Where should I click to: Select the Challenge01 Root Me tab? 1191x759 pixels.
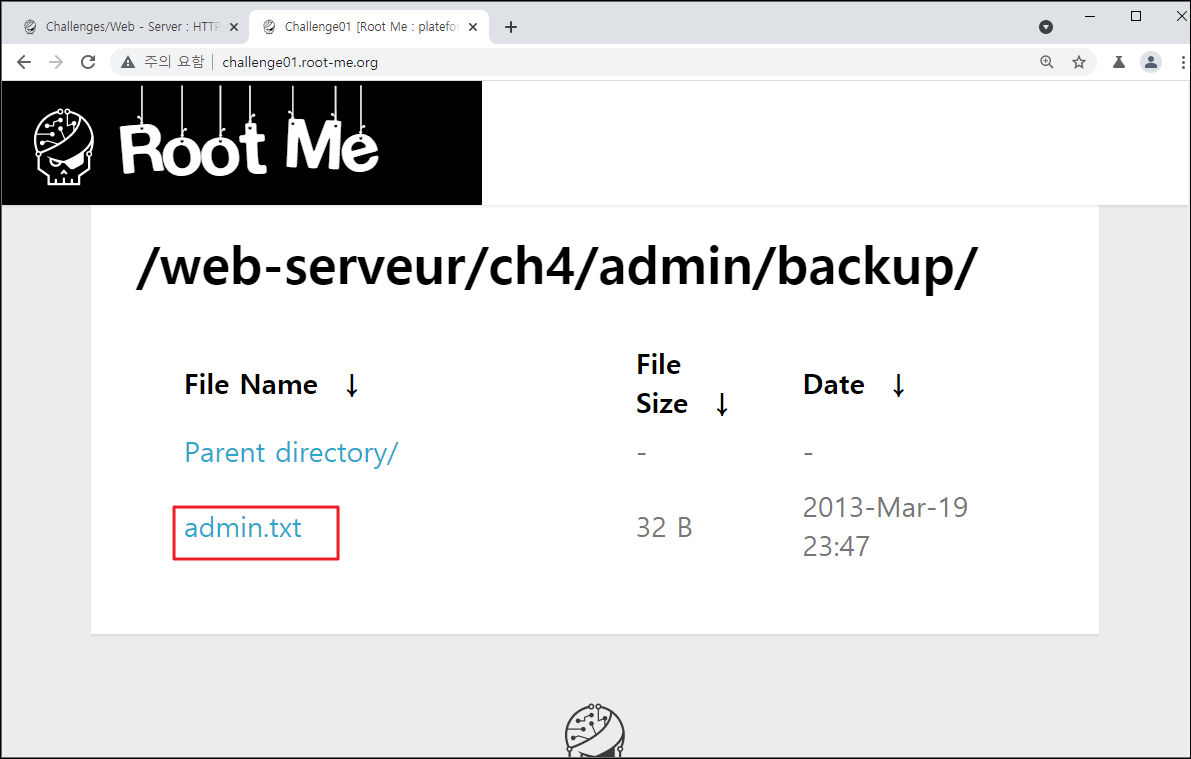pyautogui.click(x=369, y=27)
